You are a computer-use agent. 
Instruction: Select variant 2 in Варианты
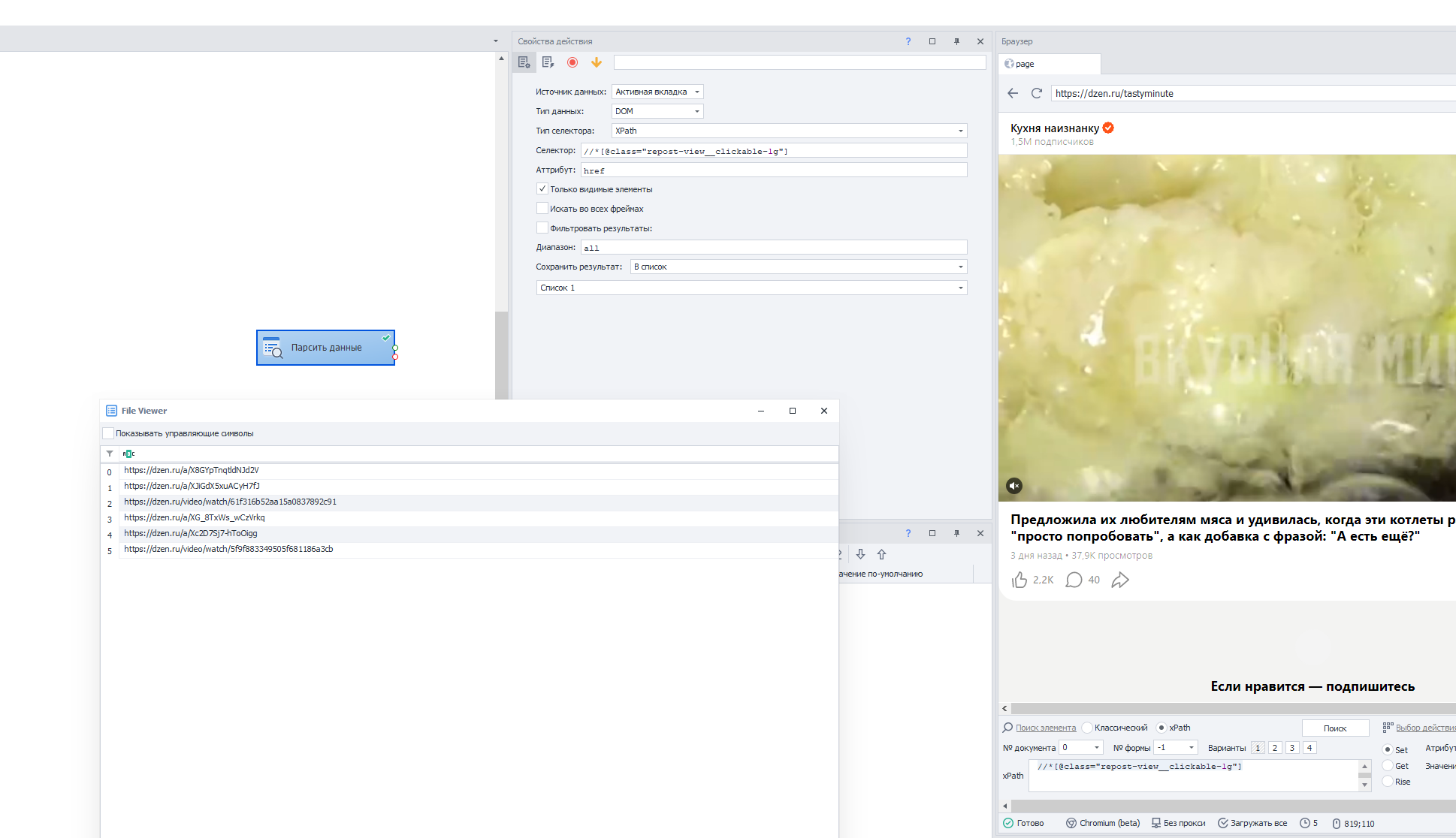[1275, 748]
